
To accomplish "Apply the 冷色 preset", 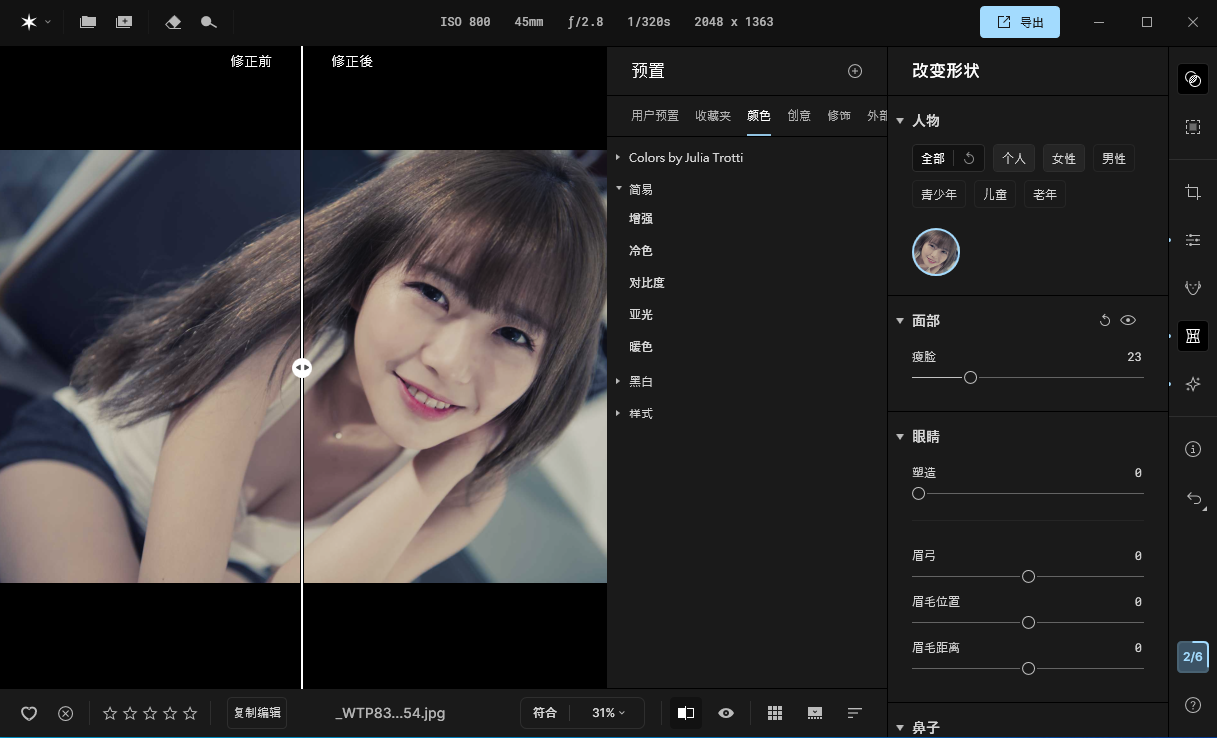I will pos(641,251).
